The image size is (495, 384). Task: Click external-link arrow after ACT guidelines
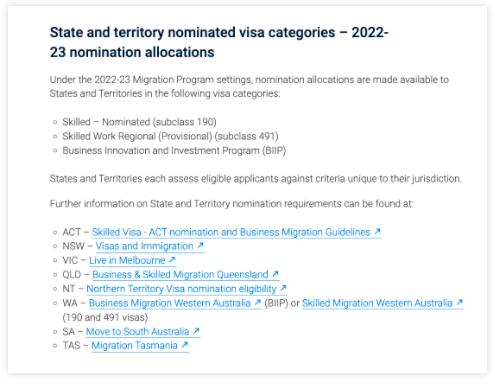click(377, 231)
